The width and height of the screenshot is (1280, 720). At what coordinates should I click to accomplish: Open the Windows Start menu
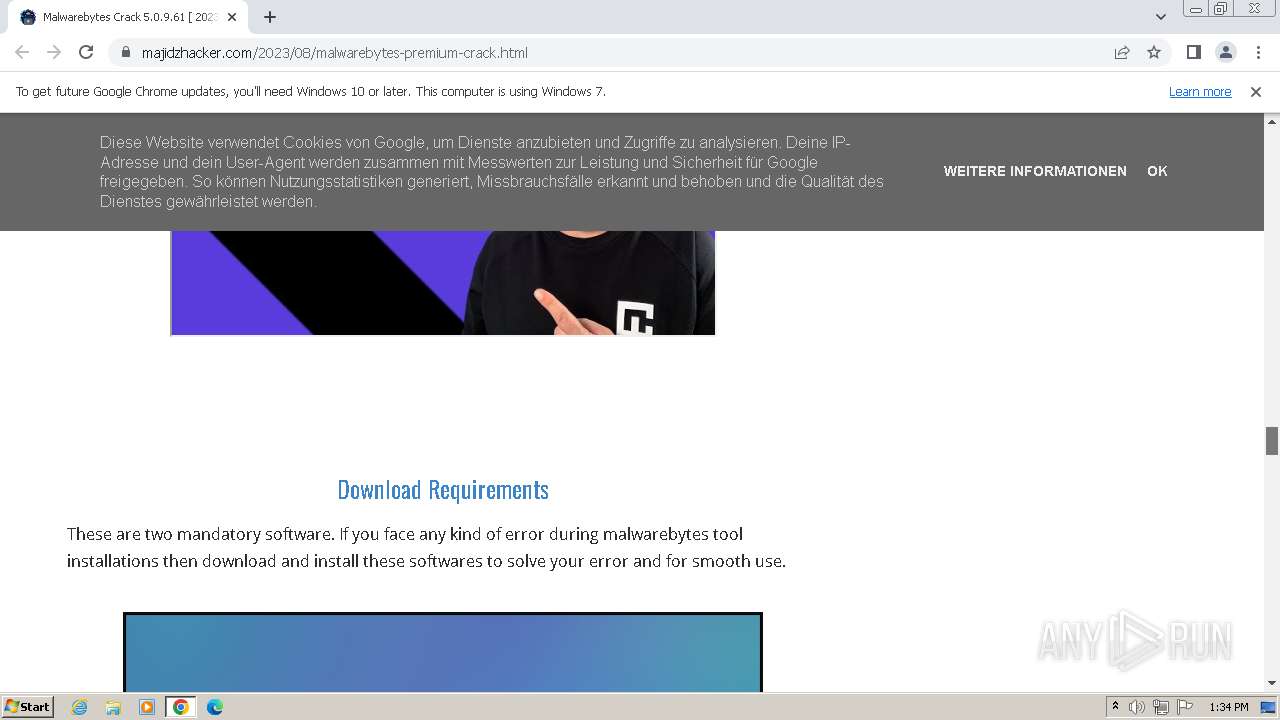pyautogui.click(x=27, y=707)
